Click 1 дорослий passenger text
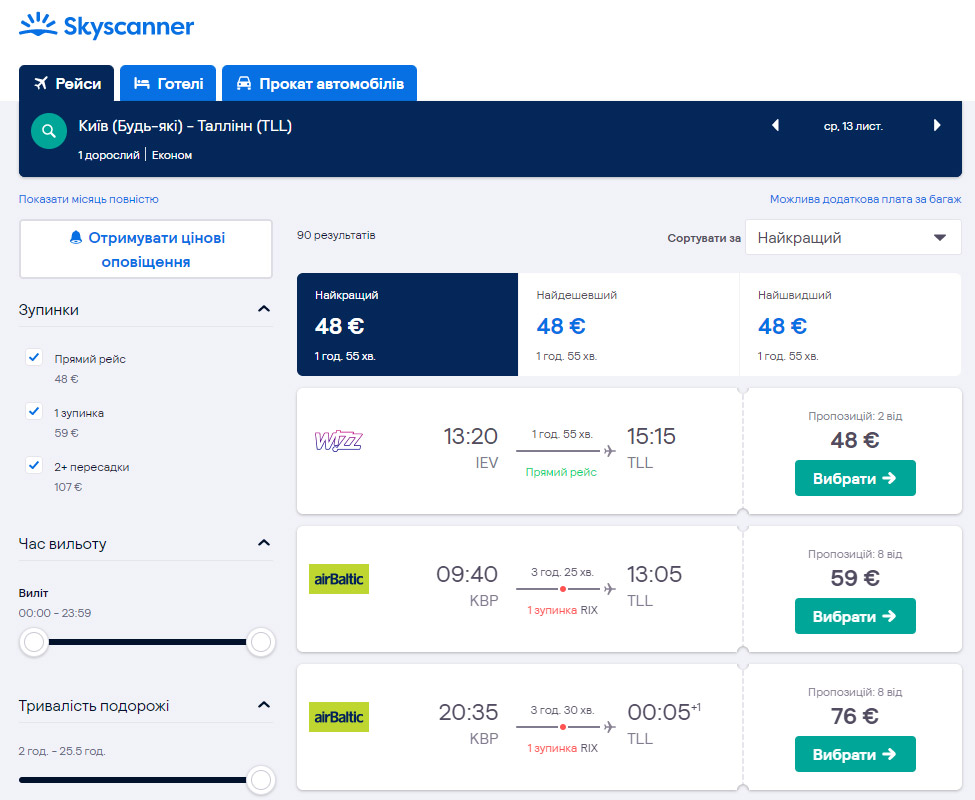Screen dimensions: 975x800 point(109,155)
